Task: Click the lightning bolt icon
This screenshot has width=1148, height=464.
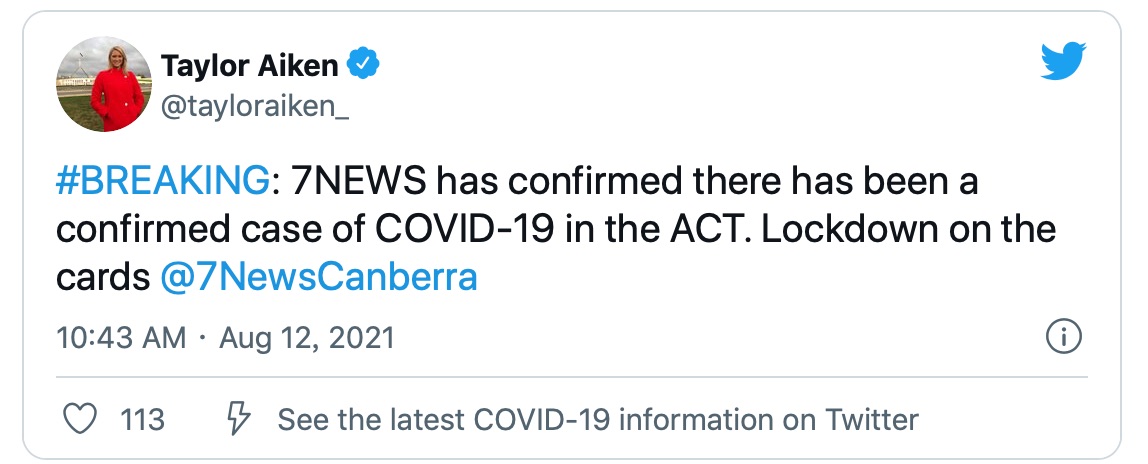Action: click(239, 419)
